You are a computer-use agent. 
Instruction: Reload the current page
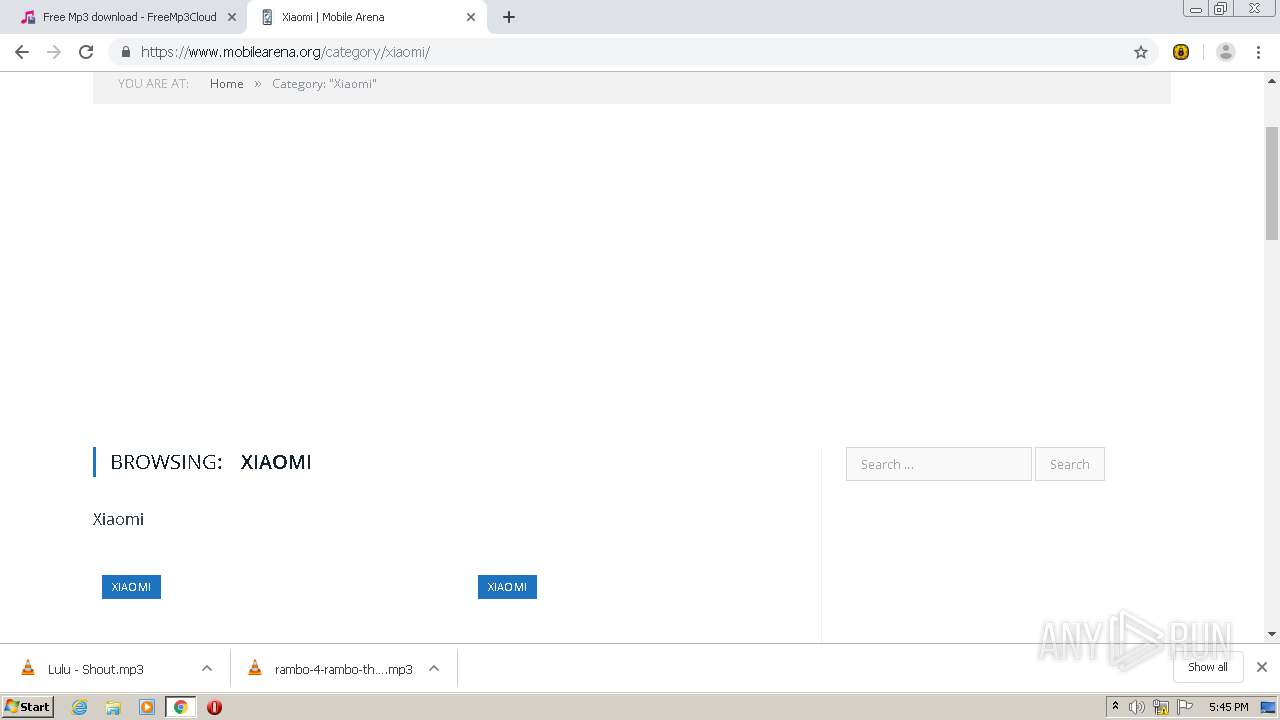[x=86, y=52]
